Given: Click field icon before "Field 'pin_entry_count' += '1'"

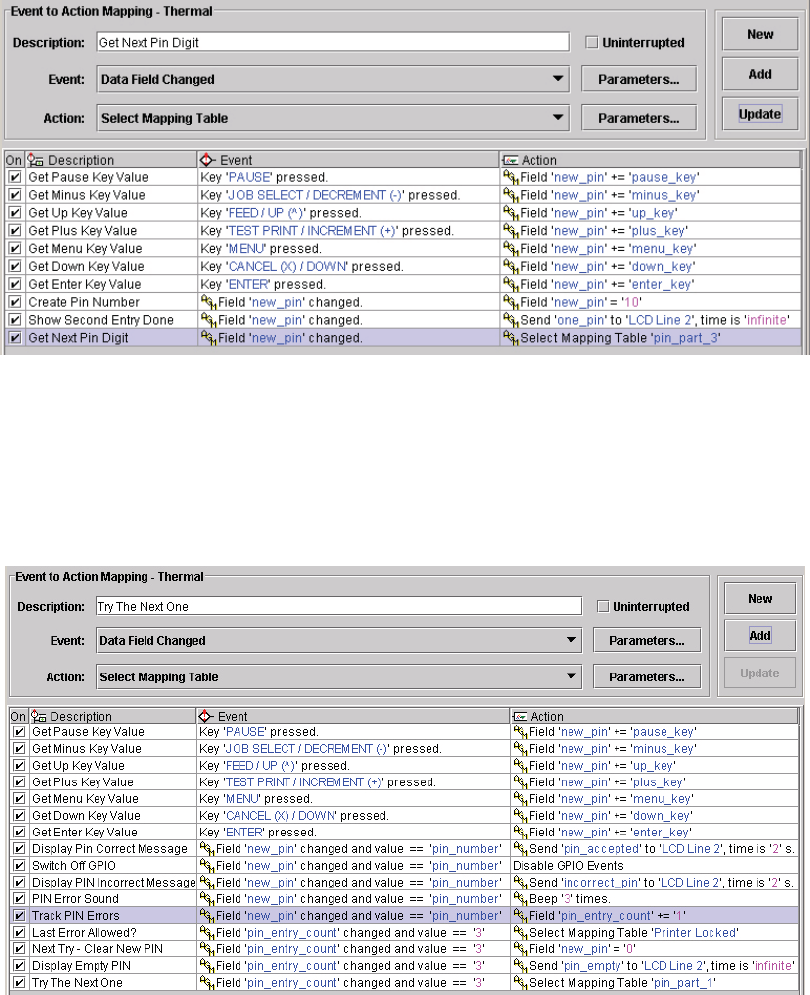Looking at the screenshot, I should pos(521,916).
